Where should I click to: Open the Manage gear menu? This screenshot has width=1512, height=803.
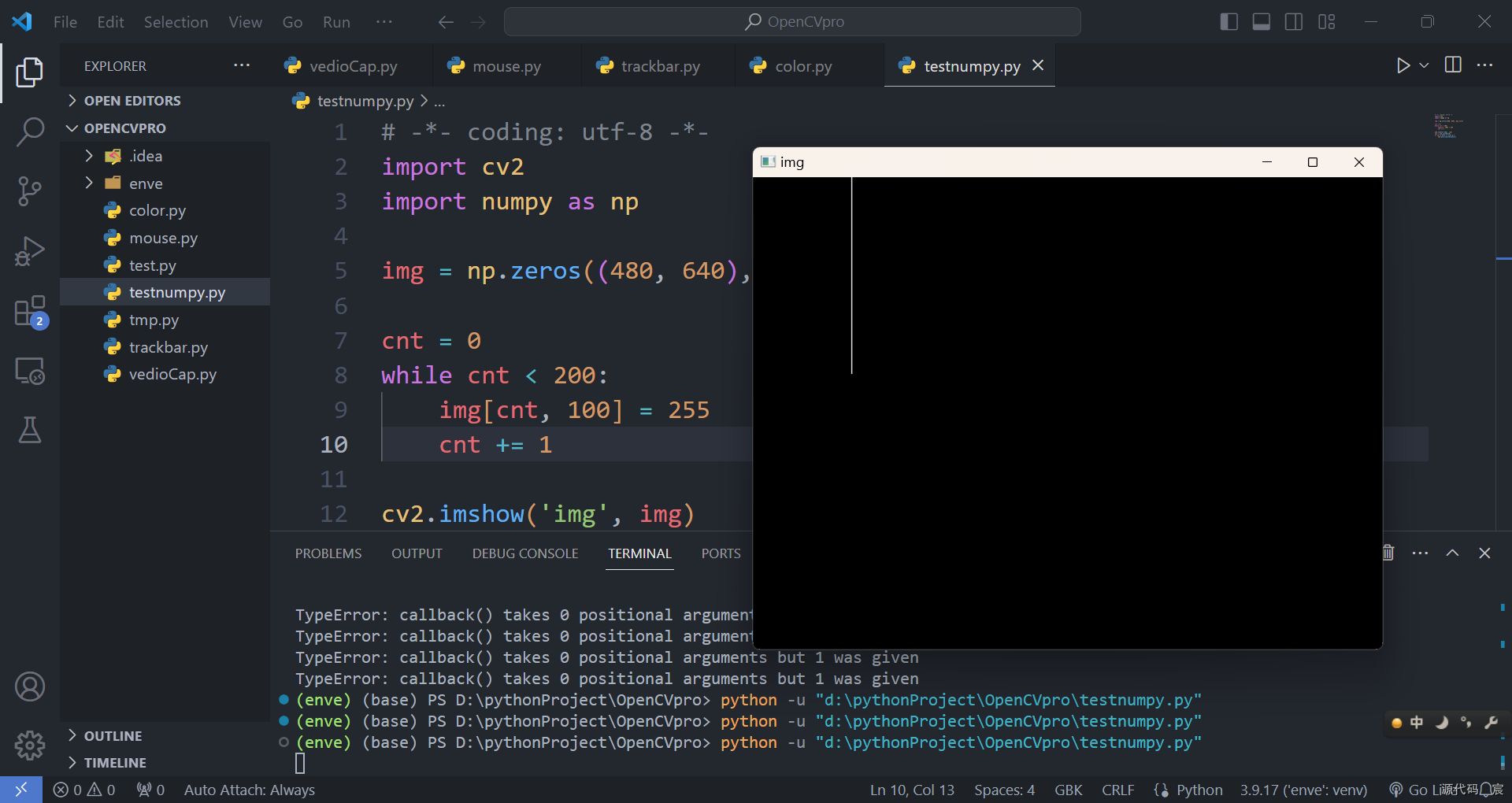(30, 745)
